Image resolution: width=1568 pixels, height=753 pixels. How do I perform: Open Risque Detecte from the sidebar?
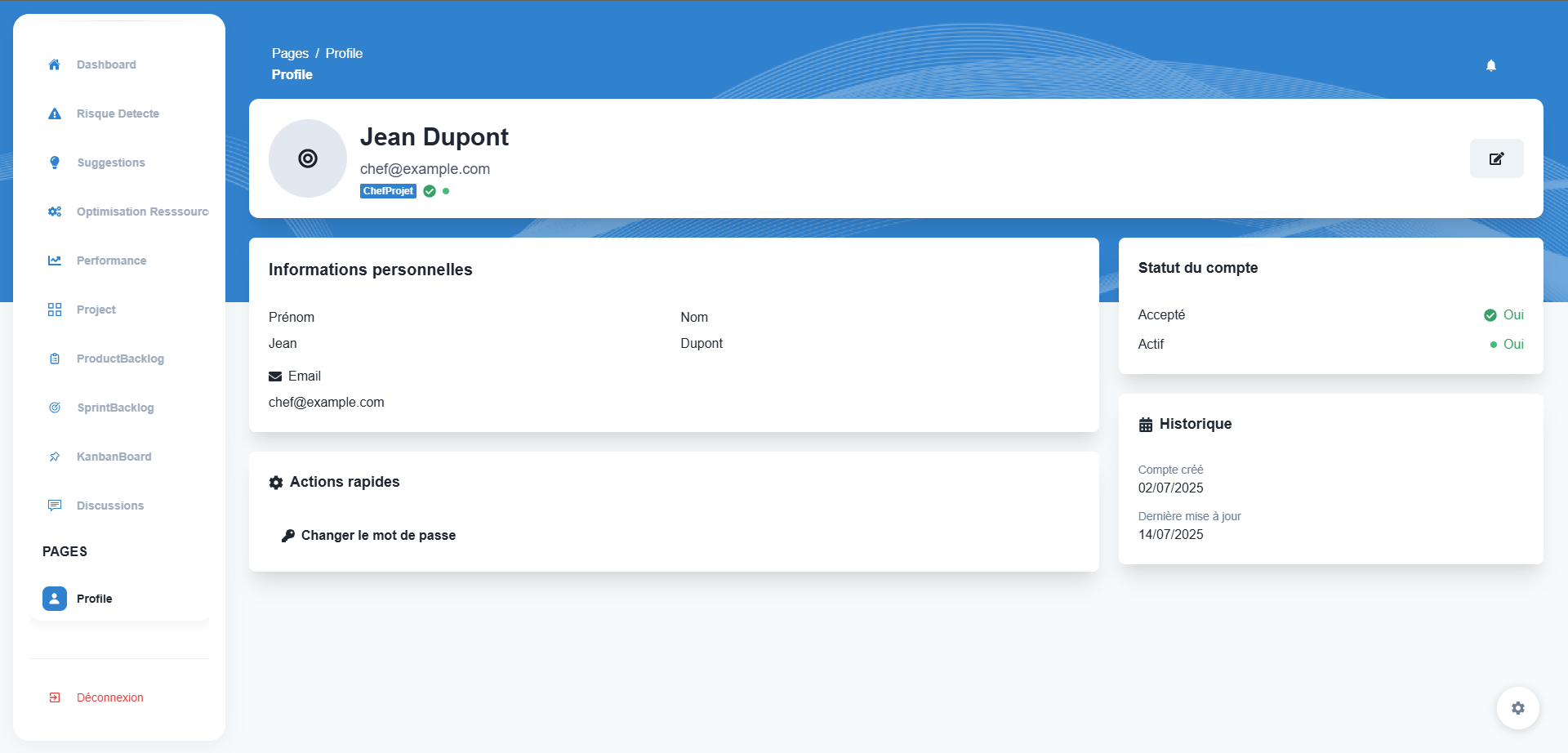(x=119, y=114)
